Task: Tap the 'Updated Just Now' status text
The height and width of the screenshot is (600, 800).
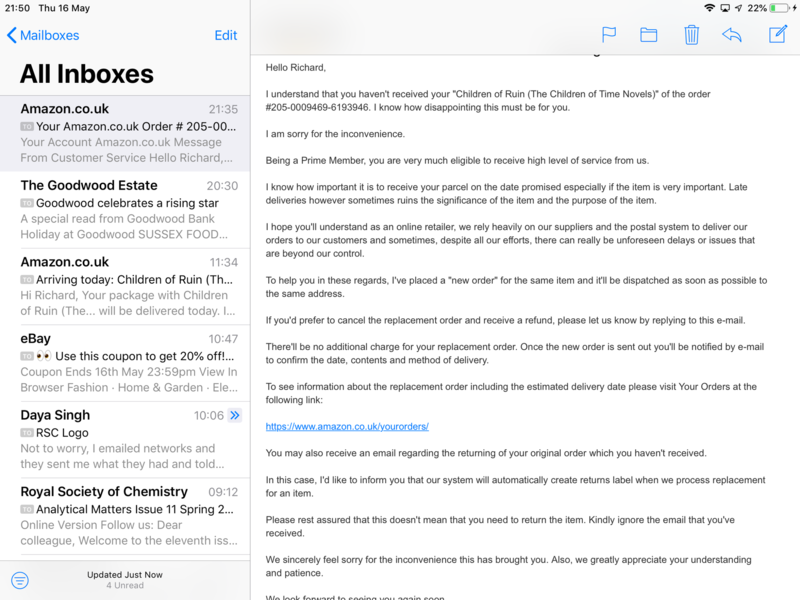Action: pos(124,574)
